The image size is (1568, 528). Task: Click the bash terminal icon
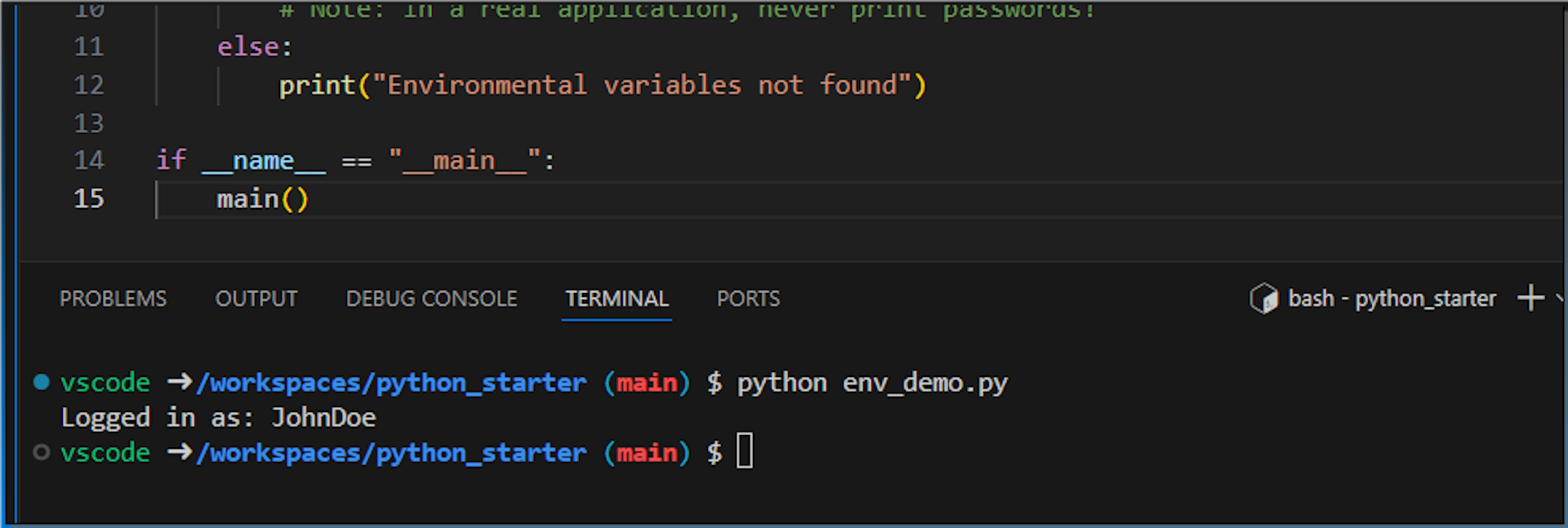click(1263, 299)
